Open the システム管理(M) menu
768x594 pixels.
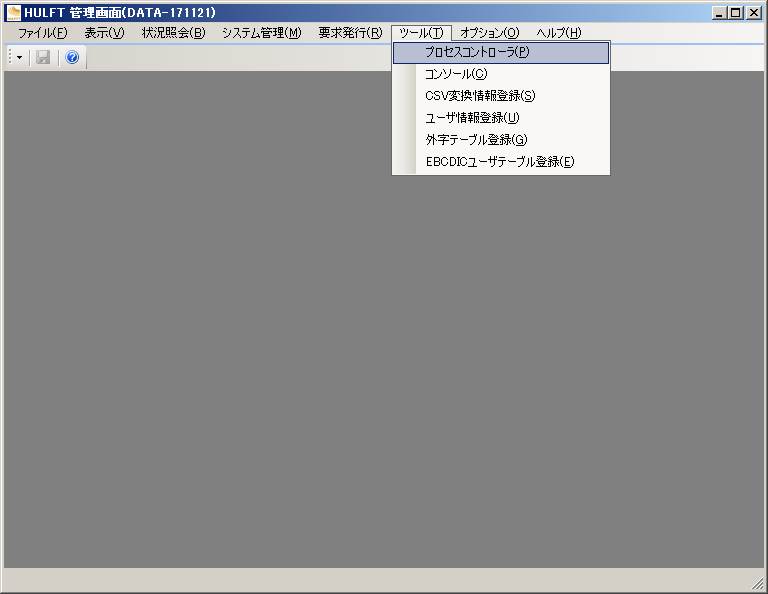pos(262,33)
